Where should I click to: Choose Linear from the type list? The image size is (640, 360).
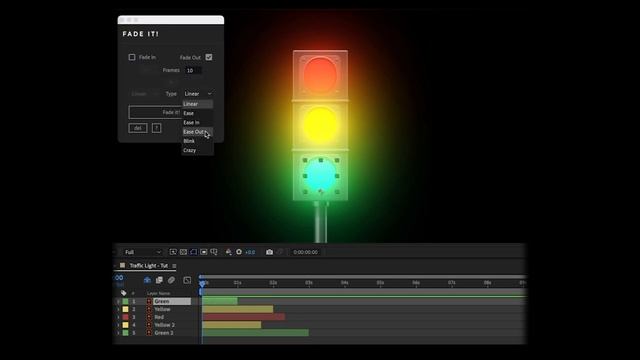(197, 104)
